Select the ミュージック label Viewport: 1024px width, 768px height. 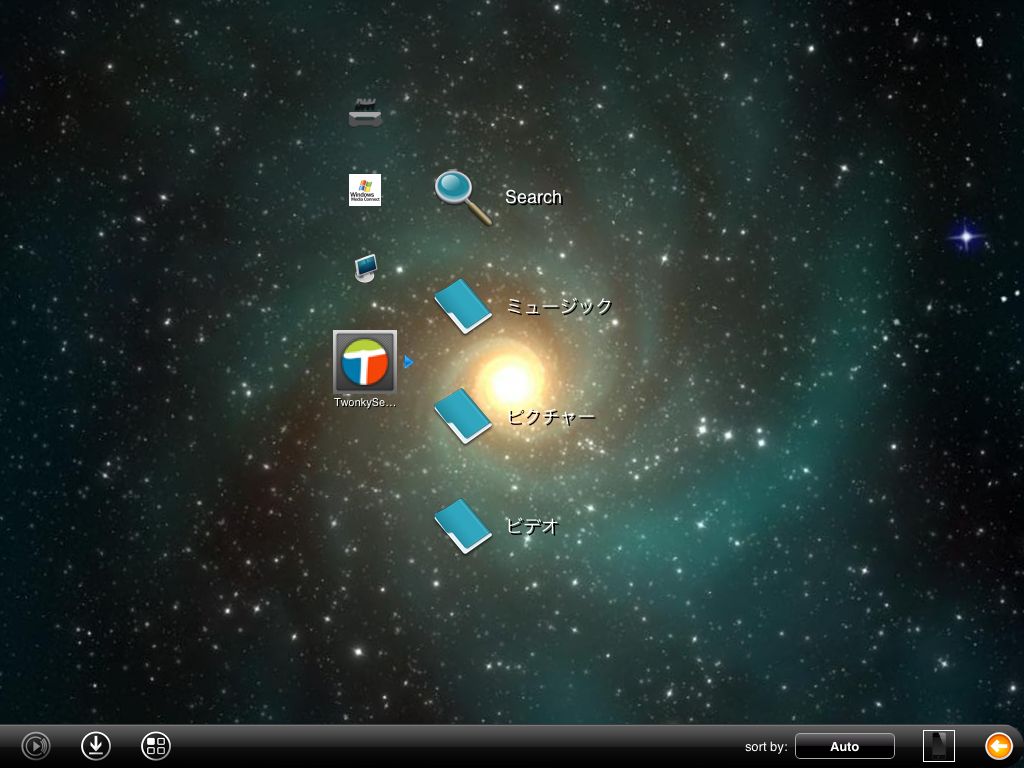click(559, 306)
